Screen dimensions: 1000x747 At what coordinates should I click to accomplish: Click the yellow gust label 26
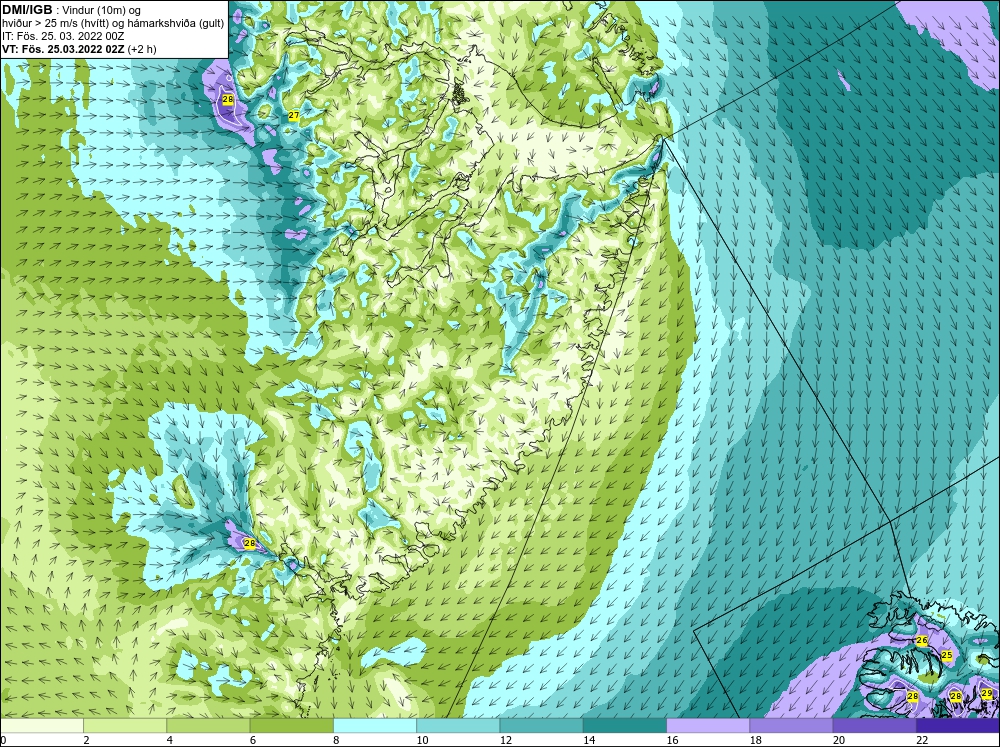(x=922, y=640)
